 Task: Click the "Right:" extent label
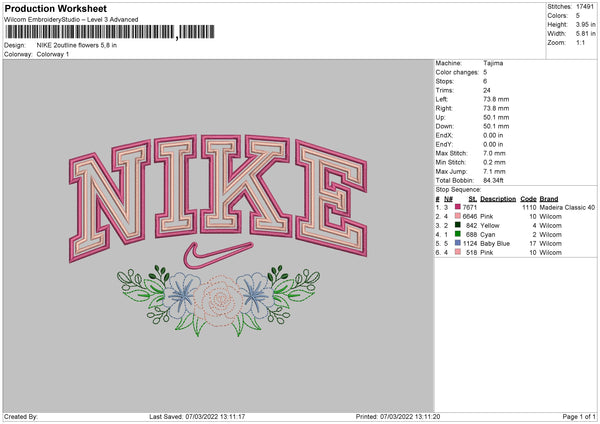click(x=444, y=108)
